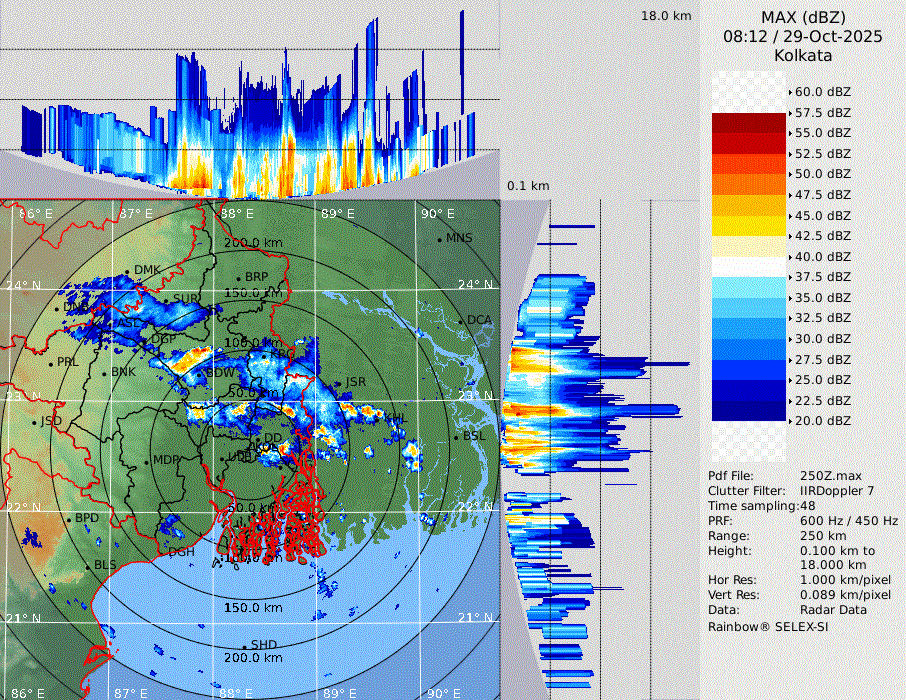This screenshot has height=700, width=906.
Task: Pick the 35.0 dBZ legend label
Action: pyautogui.click(x=822, y=298)
